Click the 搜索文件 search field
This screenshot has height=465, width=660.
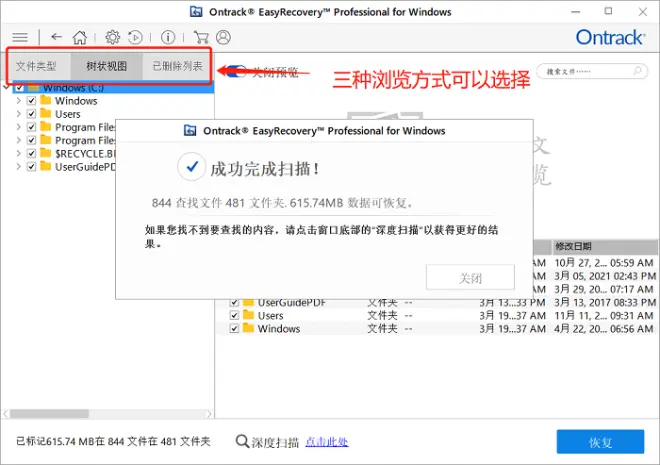[592, 71]
